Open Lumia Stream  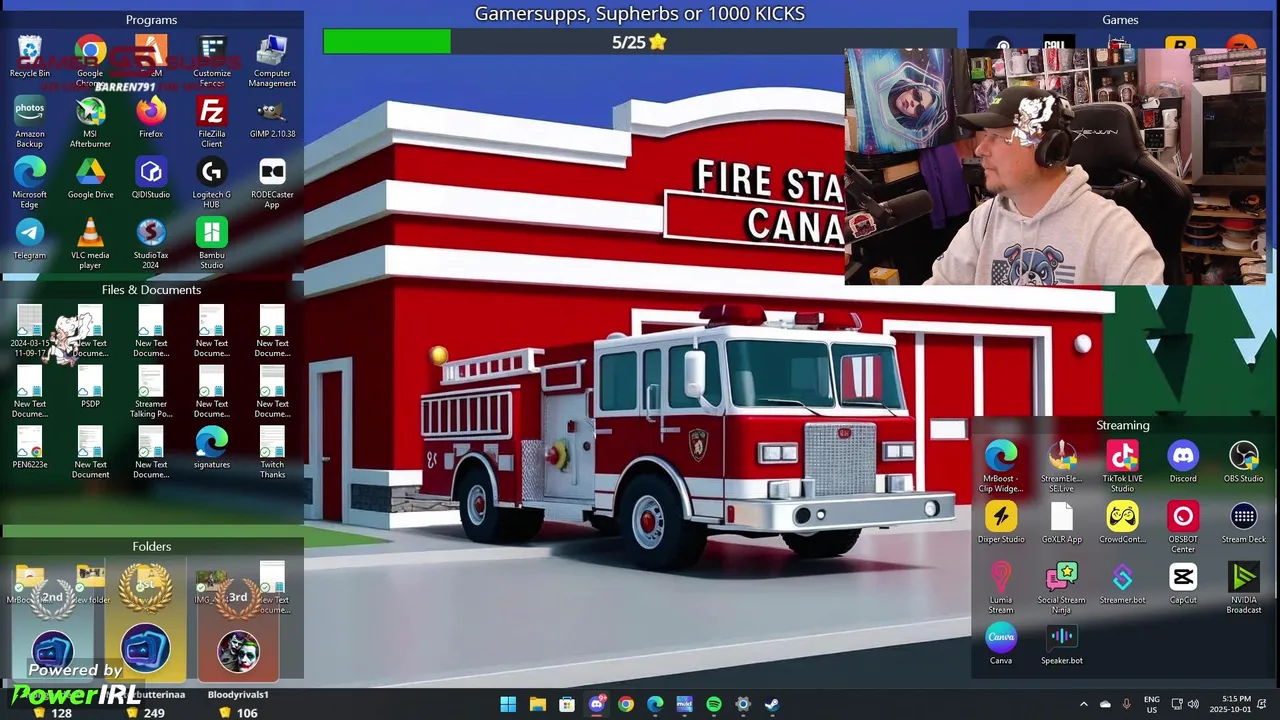click(1001, 589)
